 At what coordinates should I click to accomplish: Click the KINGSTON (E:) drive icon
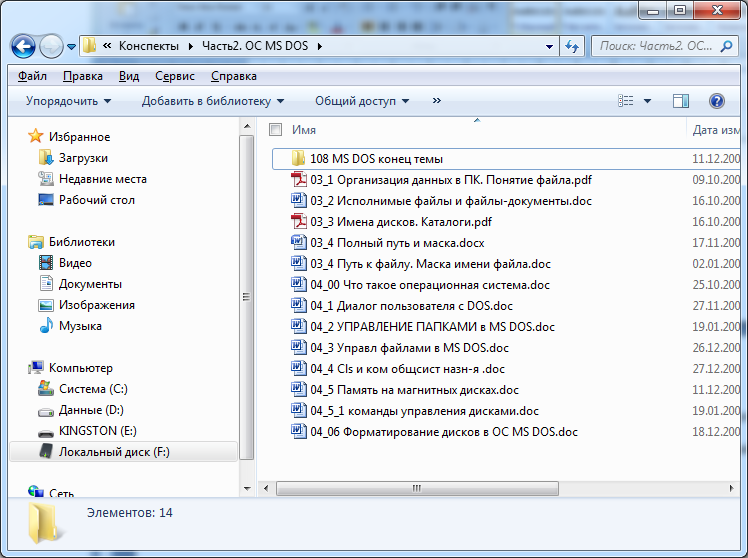point(46,432)
